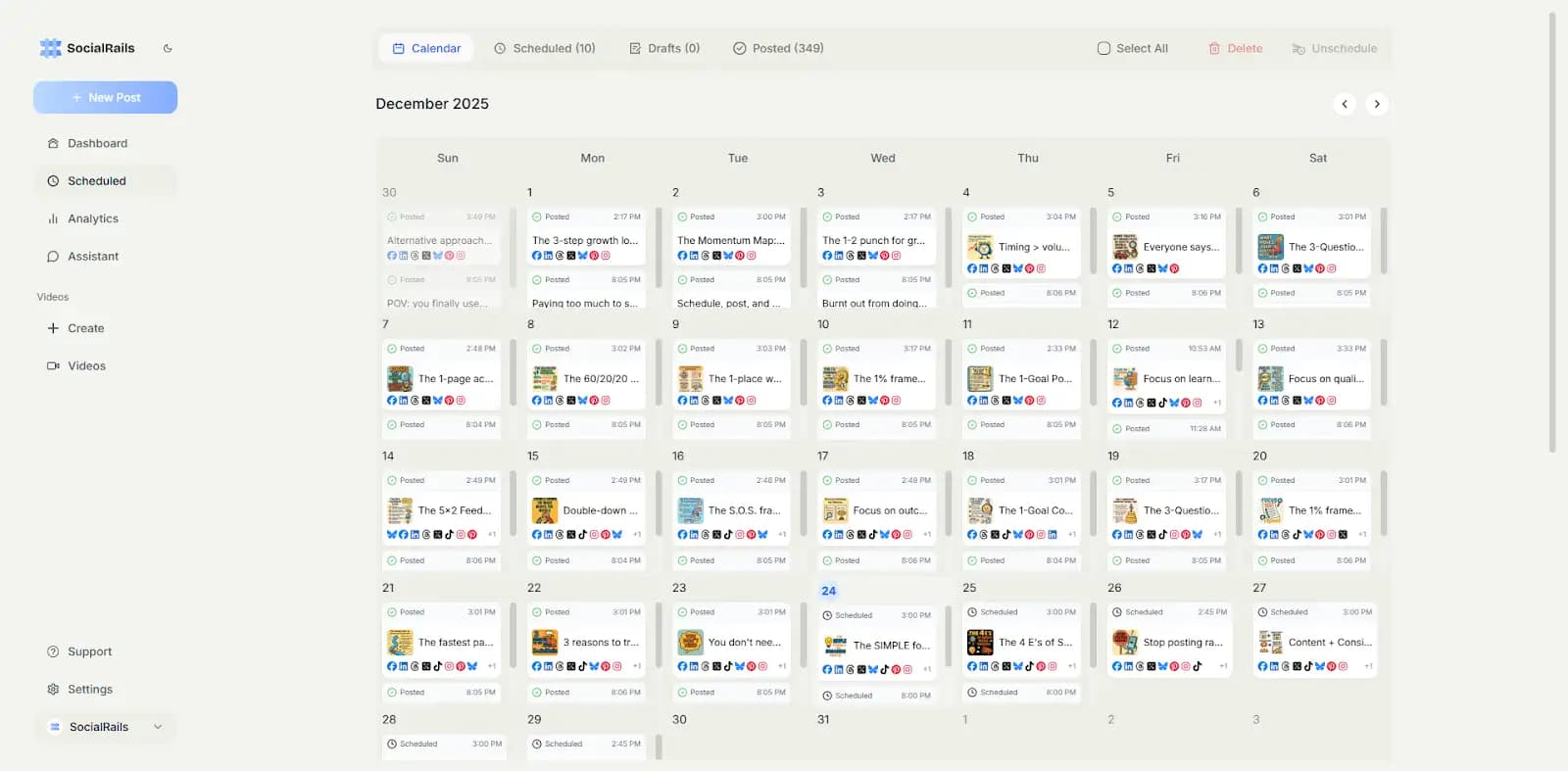Toggle dark mode moon icon

tap(168, 48)
